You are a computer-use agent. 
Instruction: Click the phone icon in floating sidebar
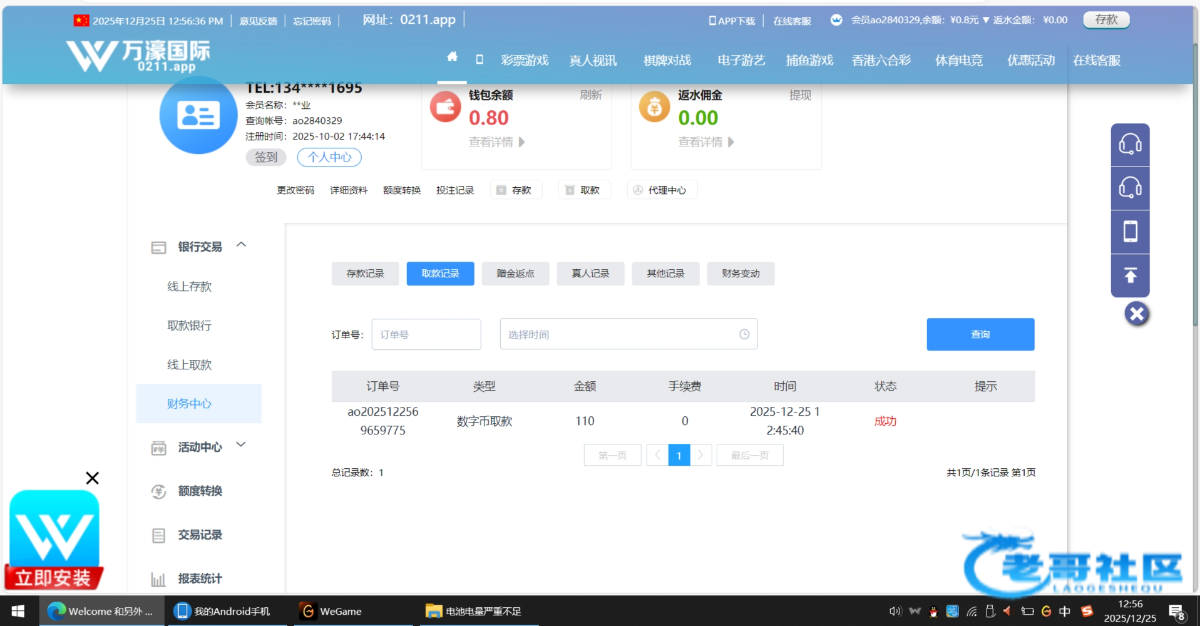pyautogui.click(x=1130, y=232)
